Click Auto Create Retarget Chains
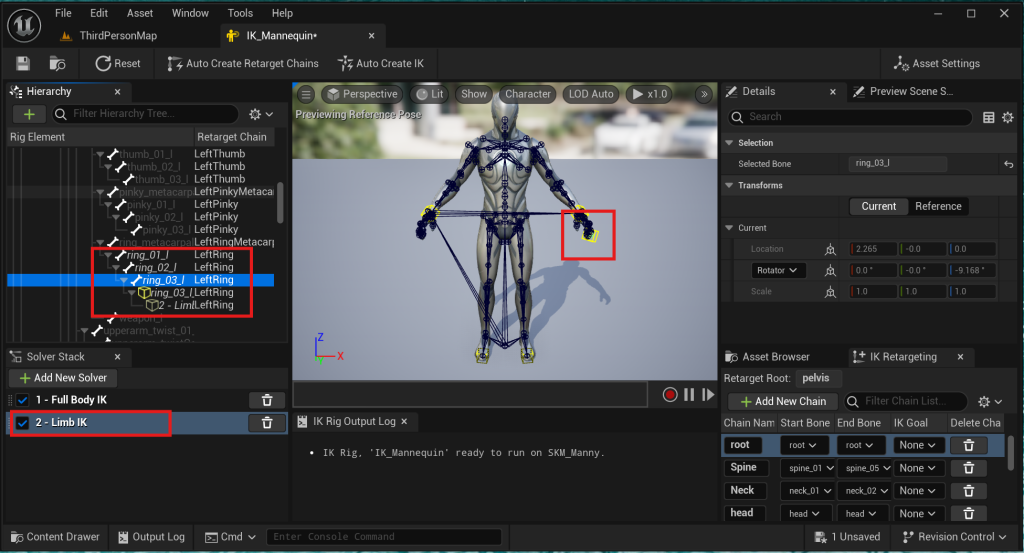The width and height of the screenshot is (1024, 553). click(243, 63)
